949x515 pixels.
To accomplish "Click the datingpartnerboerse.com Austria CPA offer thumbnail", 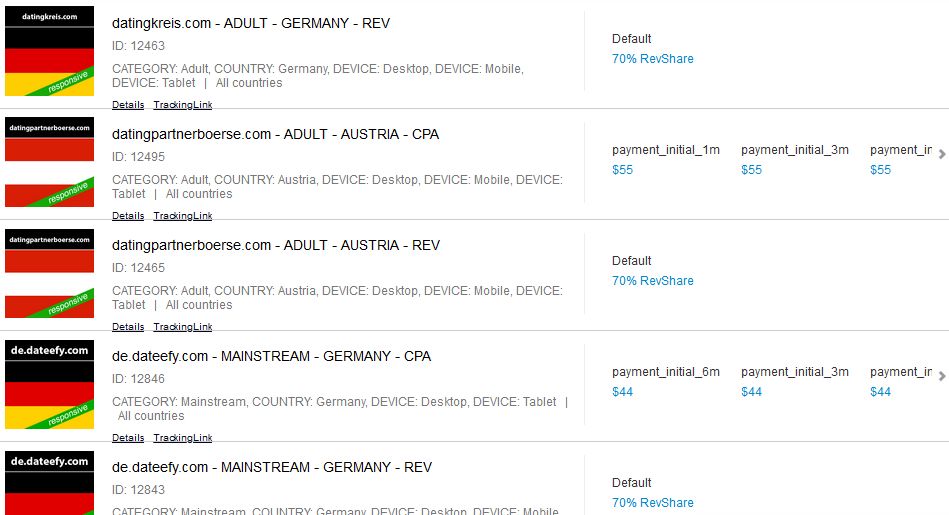I will point(49,162).
